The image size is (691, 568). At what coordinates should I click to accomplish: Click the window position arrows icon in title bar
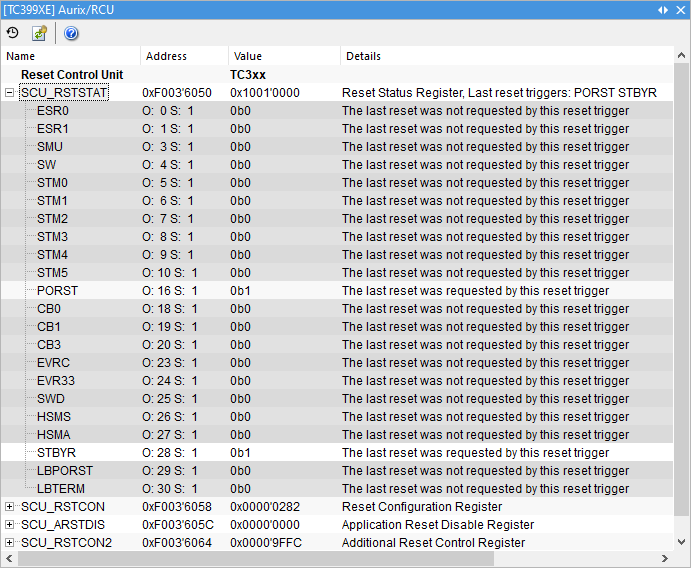click(x=663, y=9)
